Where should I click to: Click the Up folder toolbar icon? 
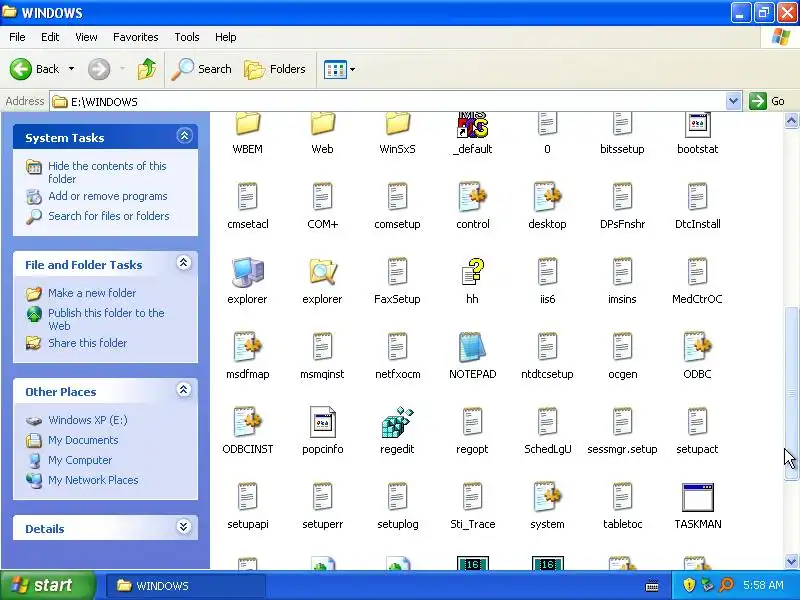[147, 69]
